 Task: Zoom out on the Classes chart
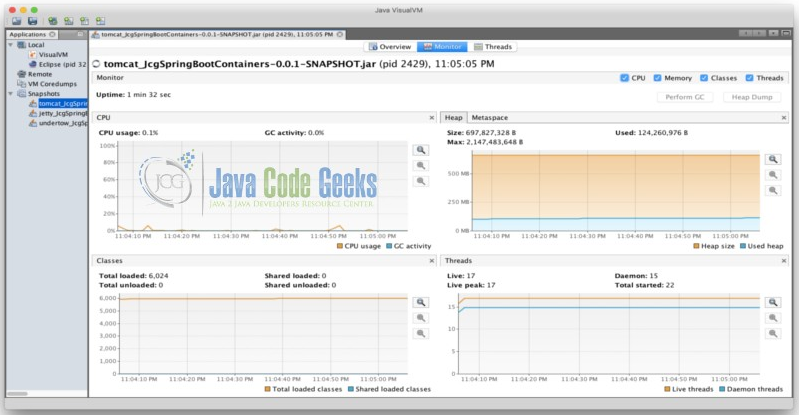click(421, 318)
